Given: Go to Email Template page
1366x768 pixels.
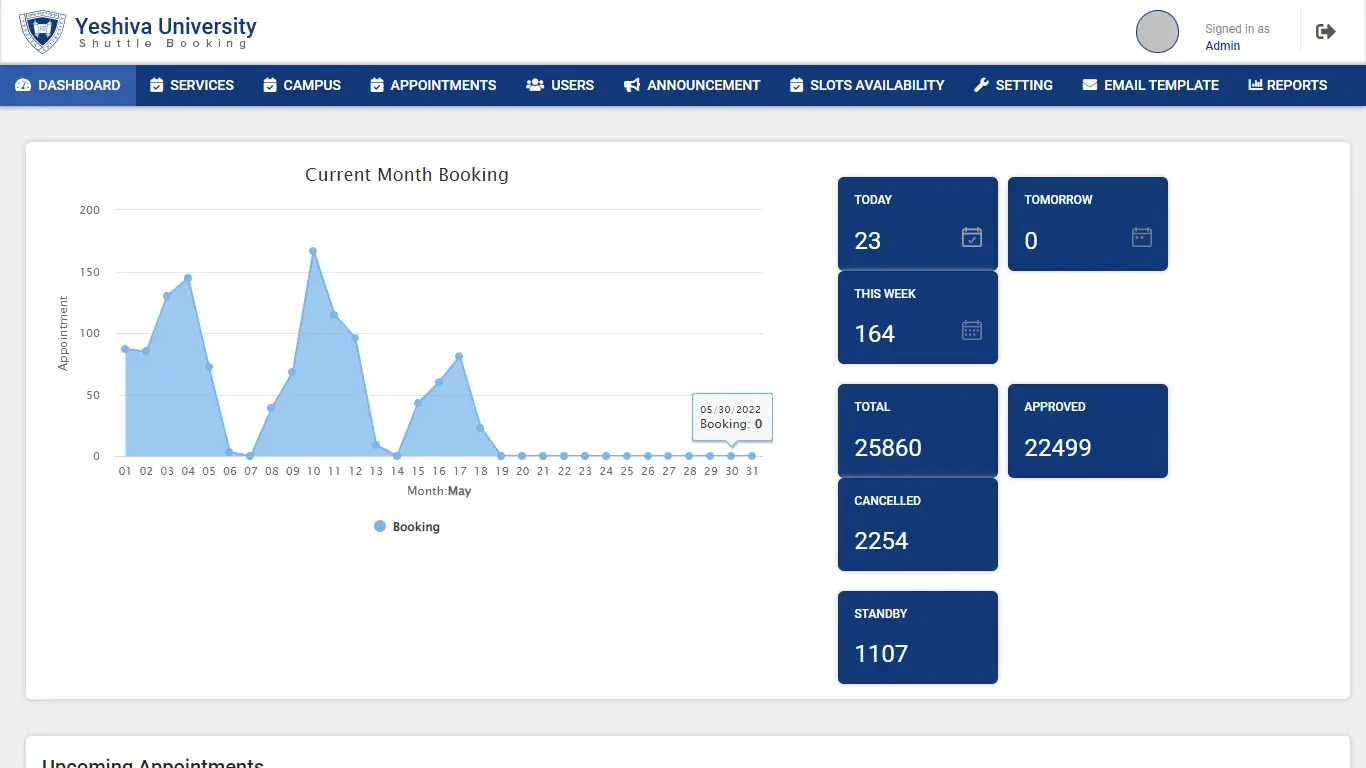Looking at the screenshot, I should click(x=1150, y=86).
